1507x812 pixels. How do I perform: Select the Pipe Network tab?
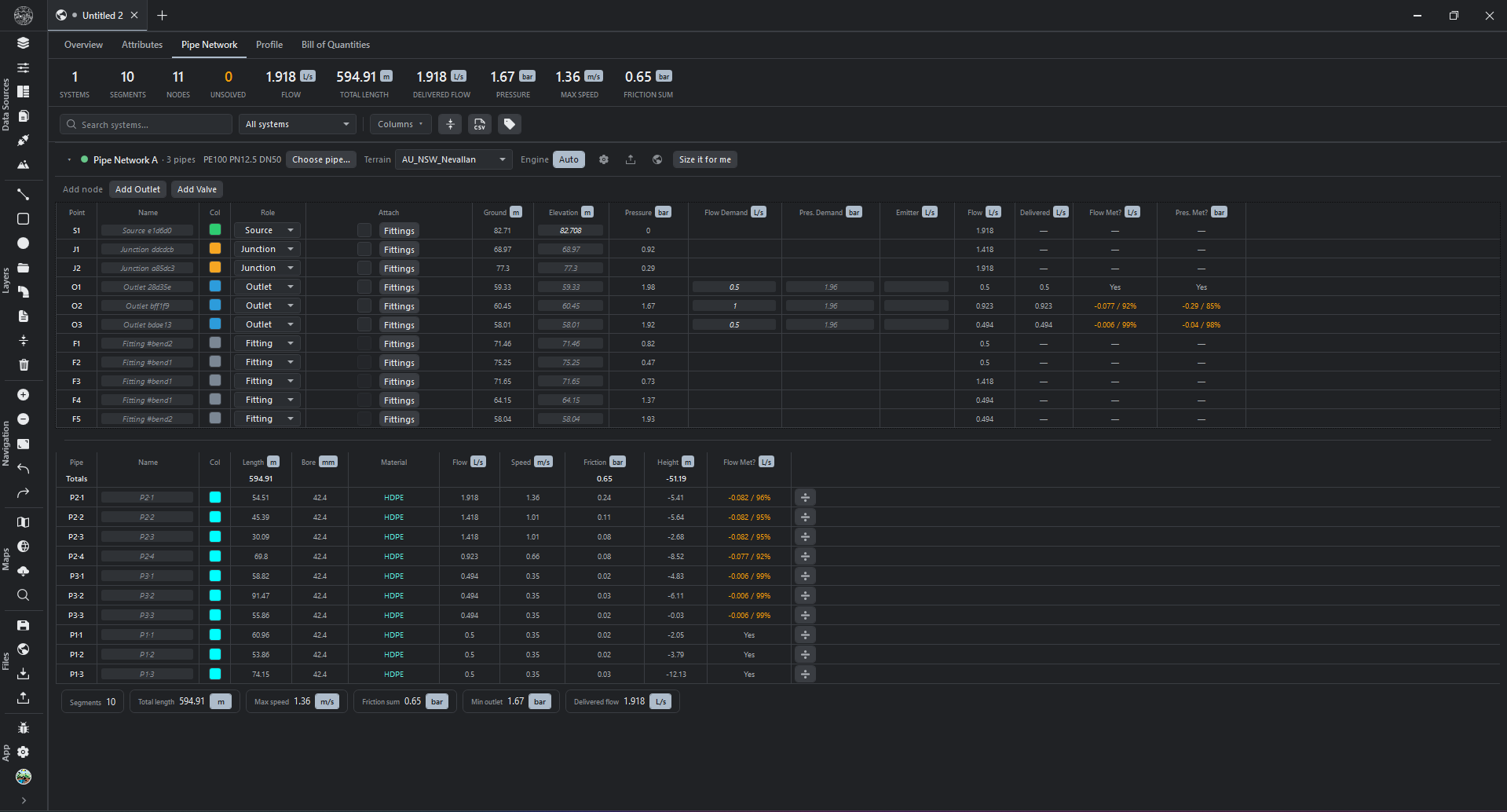(x=209, y=45)
